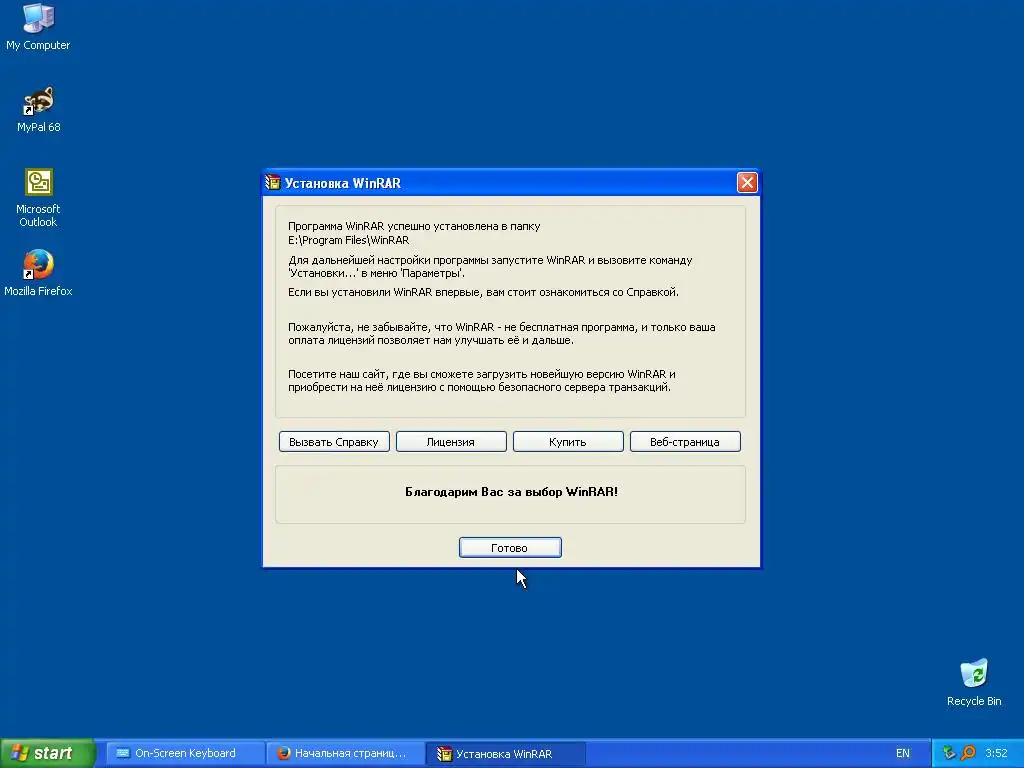Click the EN language indicator
The height and width of the screenshot is (768, 1024).
pyautogui.click(x=903, y=753)
